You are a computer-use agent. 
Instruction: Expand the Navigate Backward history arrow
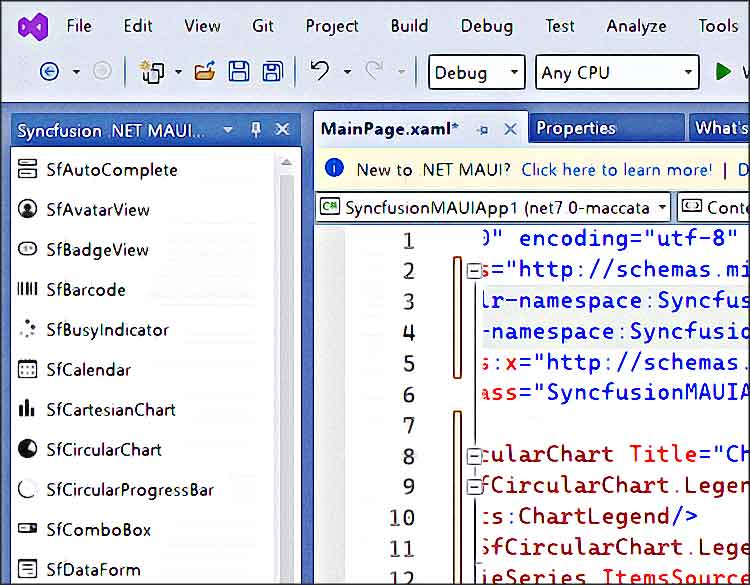click(76, 72)
